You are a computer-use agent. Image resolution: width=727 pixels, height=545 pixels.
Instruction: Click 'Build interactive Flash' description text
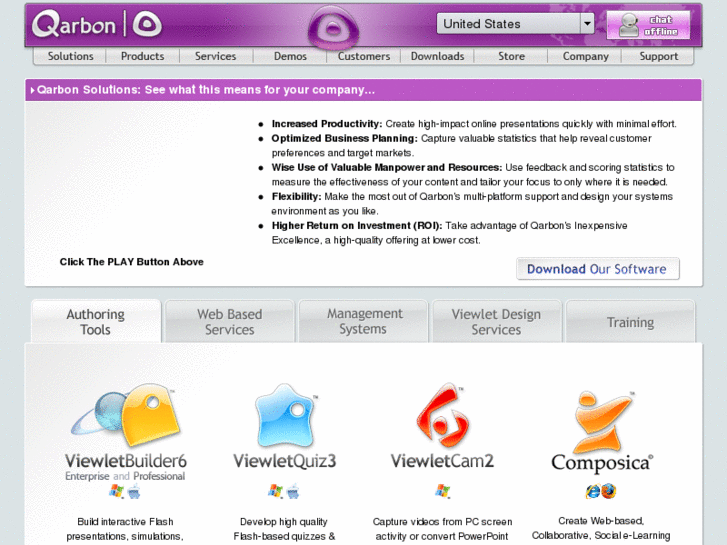[x=125, y=521]
